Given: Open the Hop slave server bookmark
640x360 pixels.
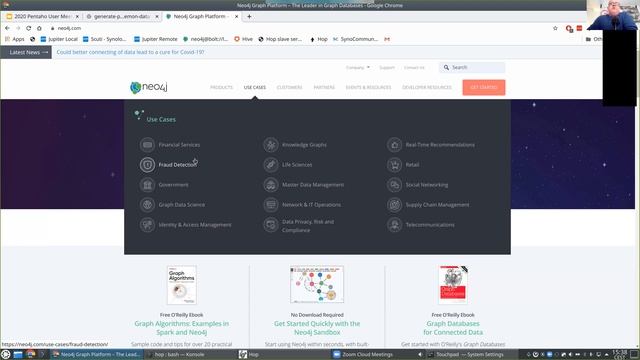Looking at the screenshot, I should [x=280, y=39].
